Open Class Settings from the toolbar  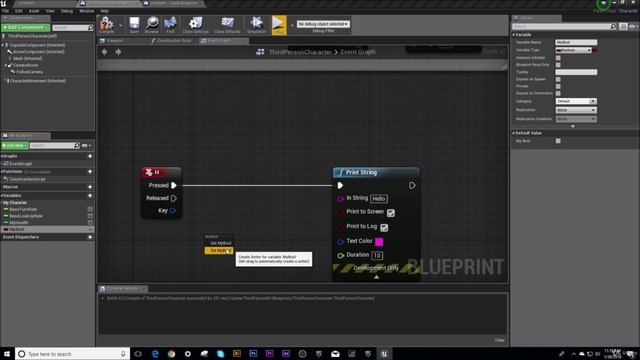click(x=196, y=24)
